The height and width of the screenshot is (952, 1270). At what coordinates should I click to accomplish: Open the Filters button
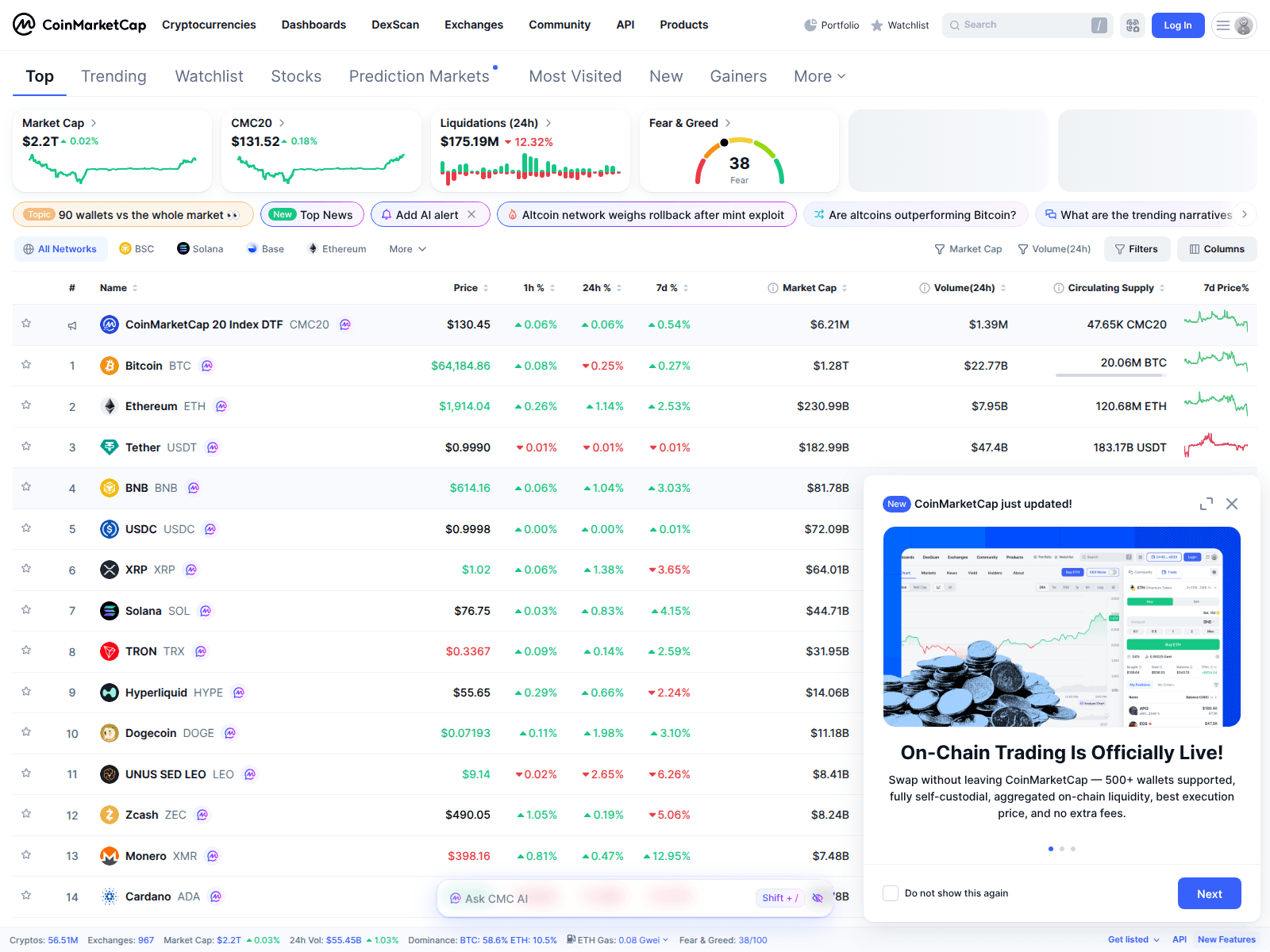tap(1136, 249)
